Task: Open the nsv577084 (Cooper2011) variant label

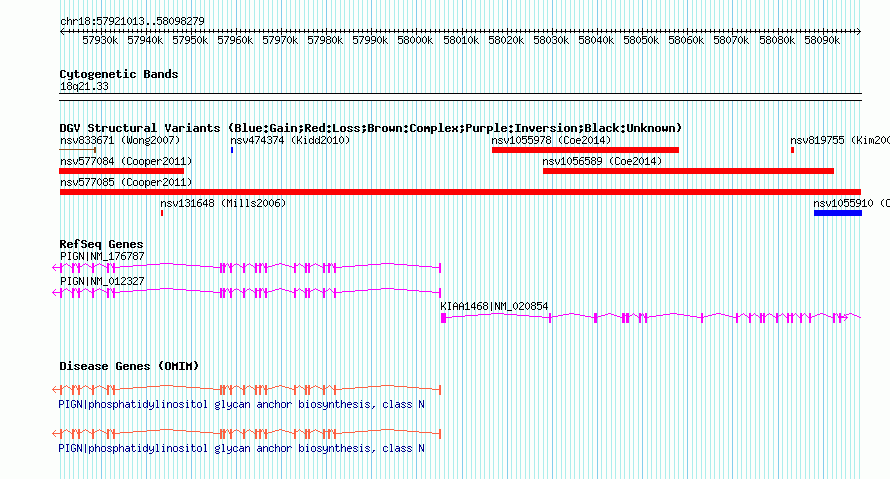Action: pos(126,161)
